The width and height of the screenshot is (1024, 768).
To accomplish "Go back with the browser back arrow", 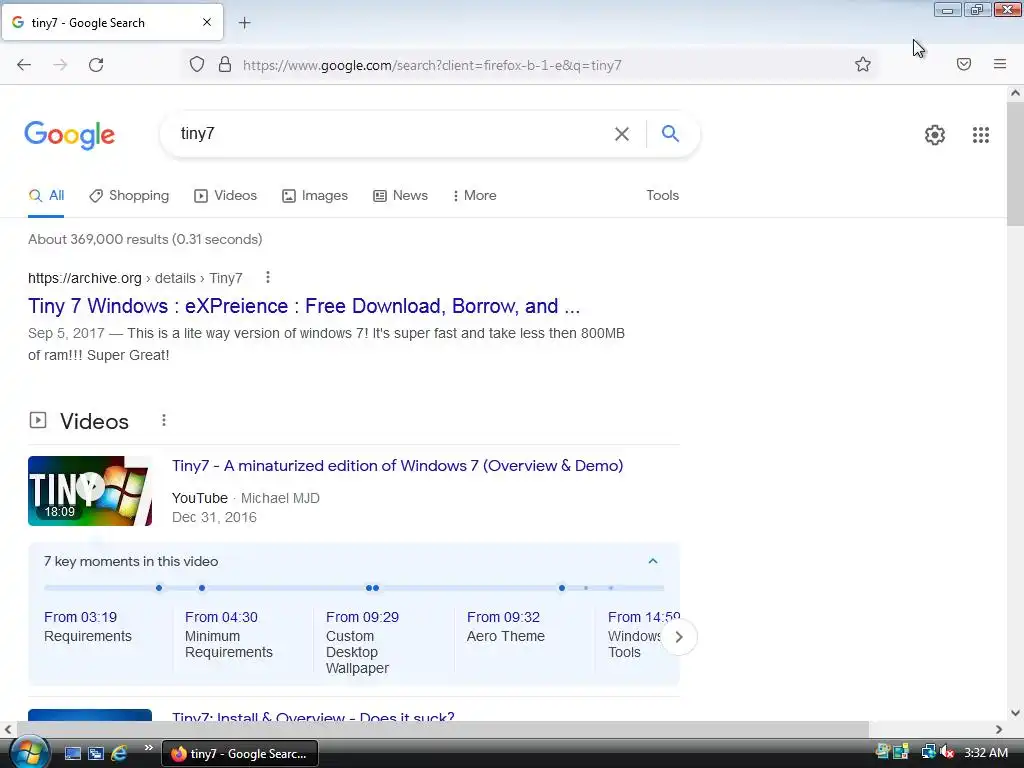I will point(24,65).
